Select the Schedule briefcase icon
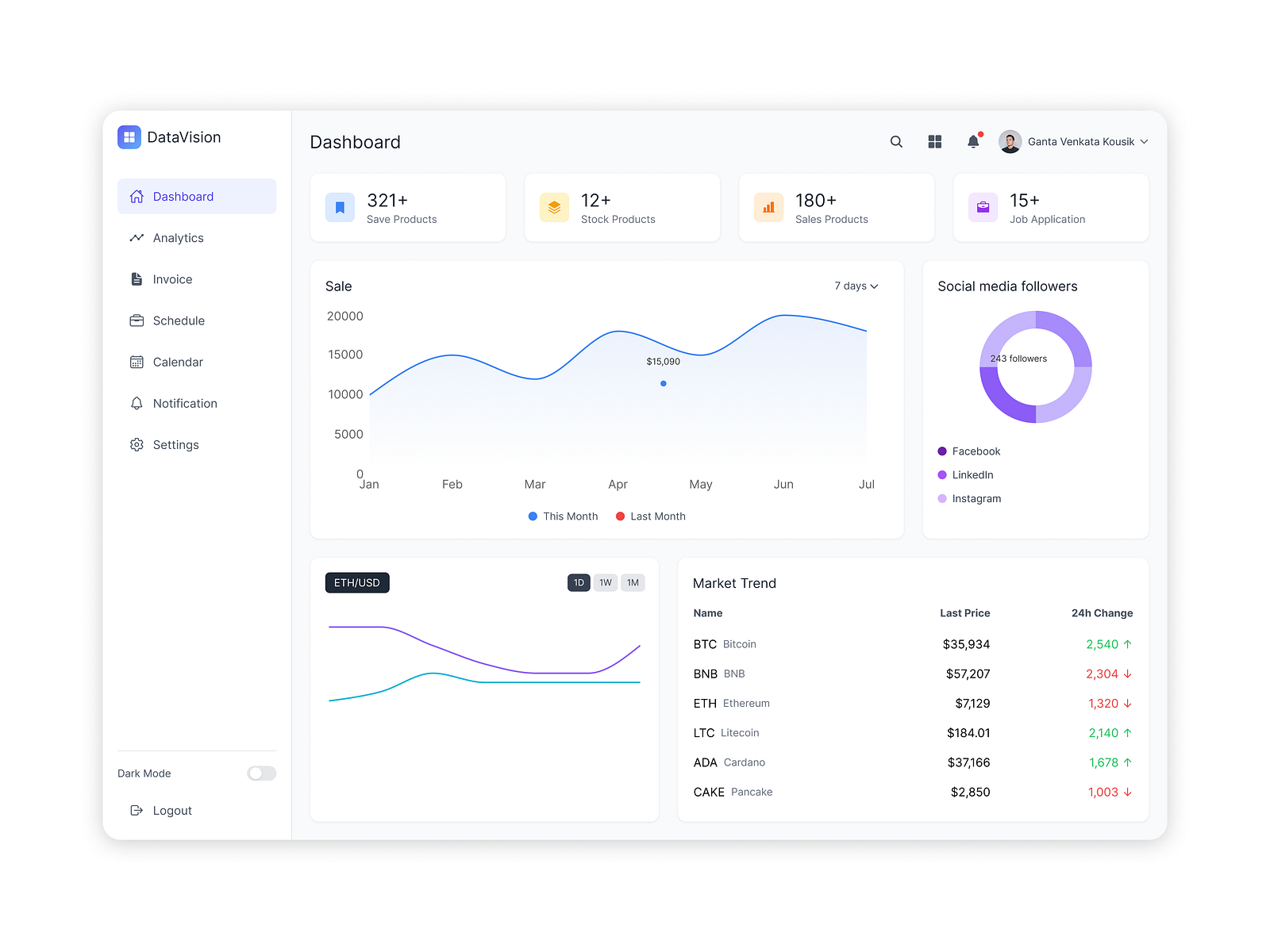The image size is (1270, 952). click(136, 321)
